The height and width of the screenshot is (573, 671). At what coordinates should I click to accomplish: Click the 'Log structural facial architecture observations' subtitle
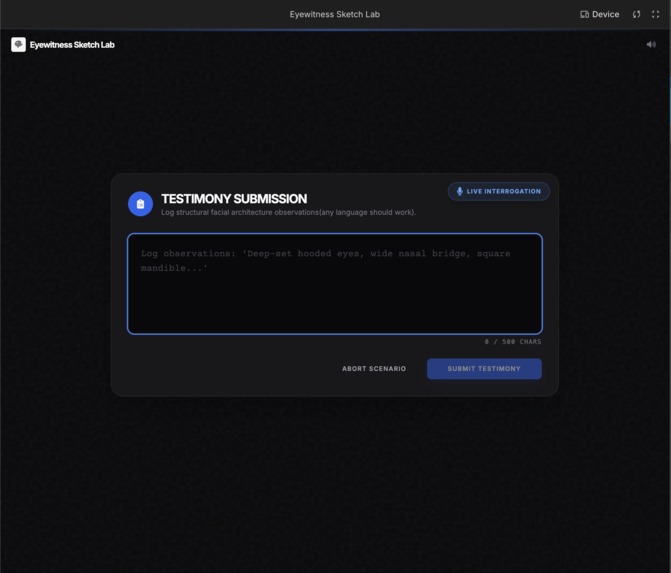click(288, 212)
